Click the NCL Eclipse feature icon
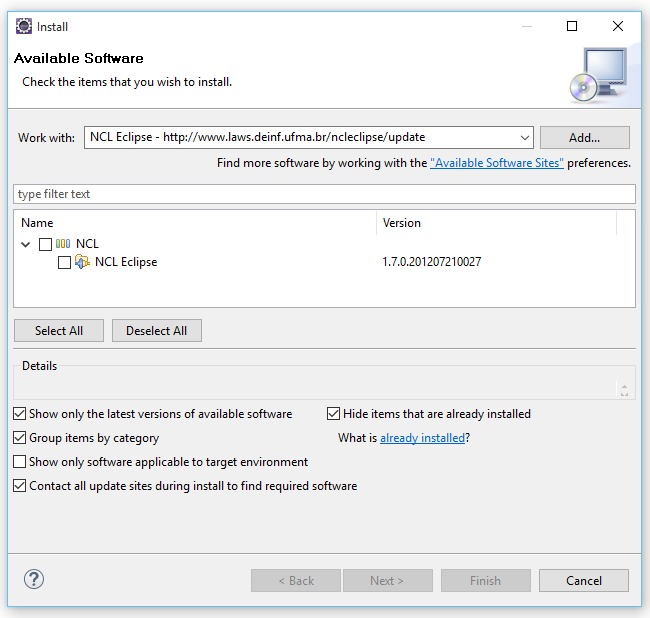 pyautogui.click(x=82, y=262)
